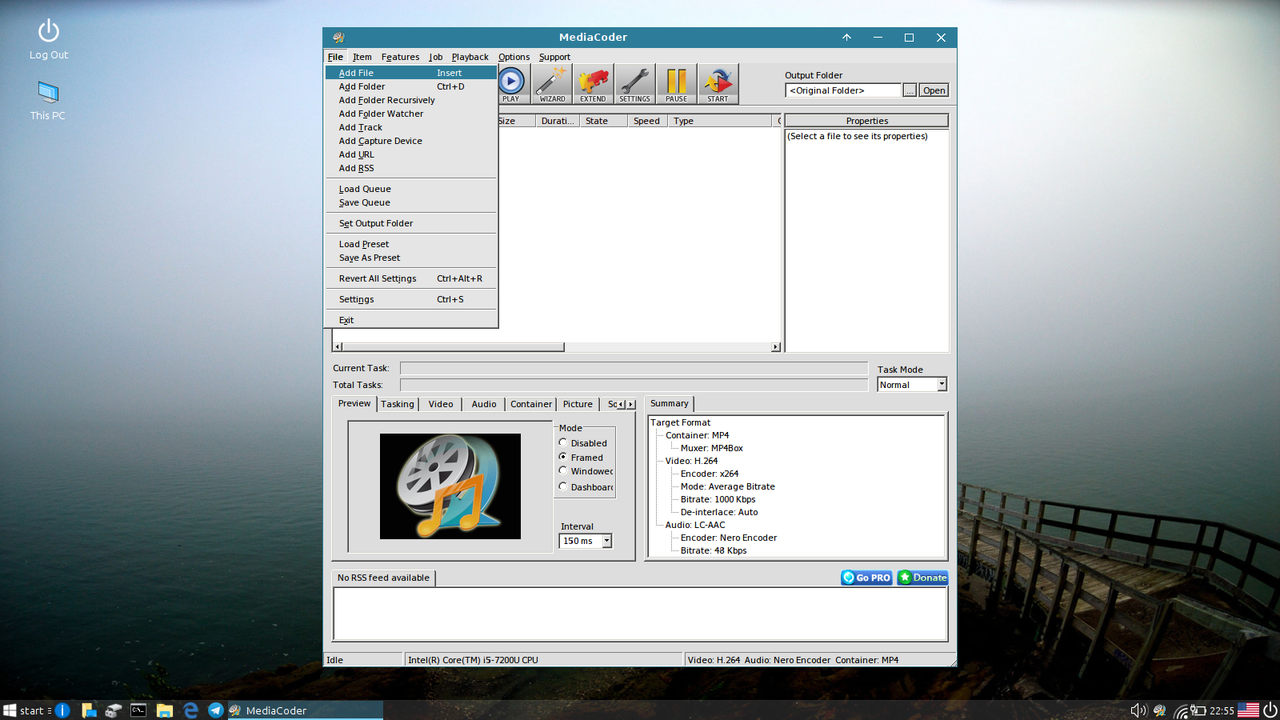
Task: Launch Edge browser from taskbar
Action: coord(190,711)
